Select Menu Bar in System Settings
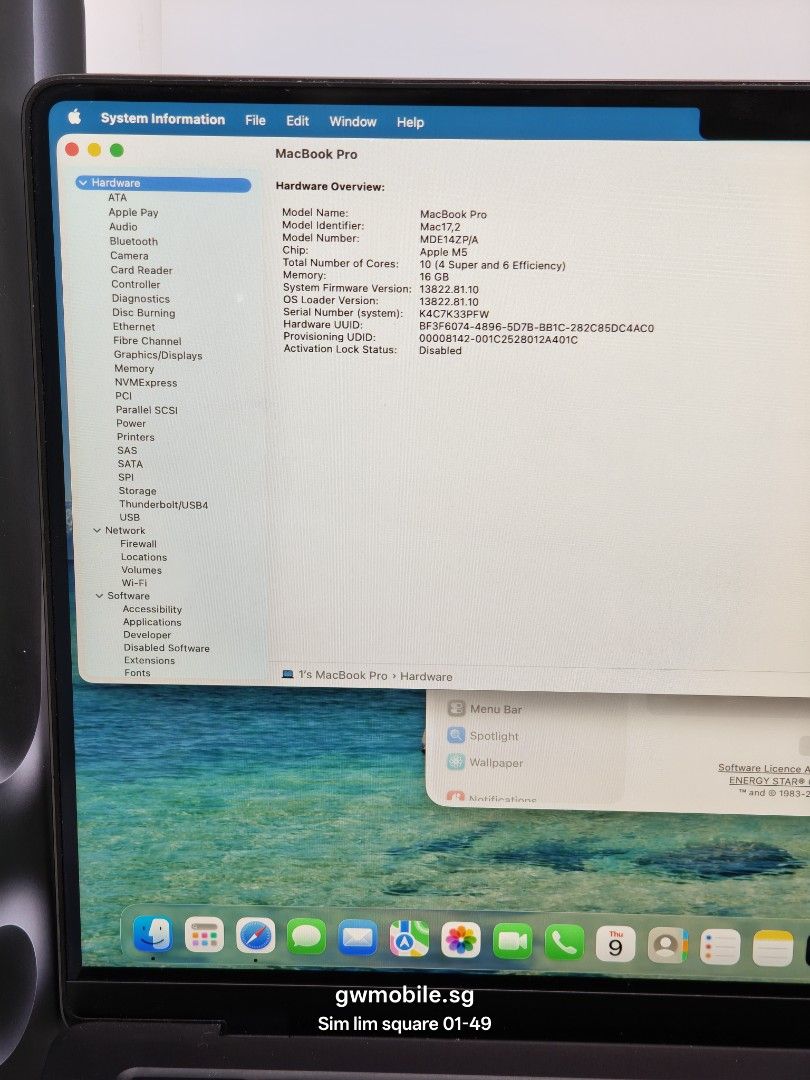Viewport: 810px width, 1080px height. [x=496, y=709]
